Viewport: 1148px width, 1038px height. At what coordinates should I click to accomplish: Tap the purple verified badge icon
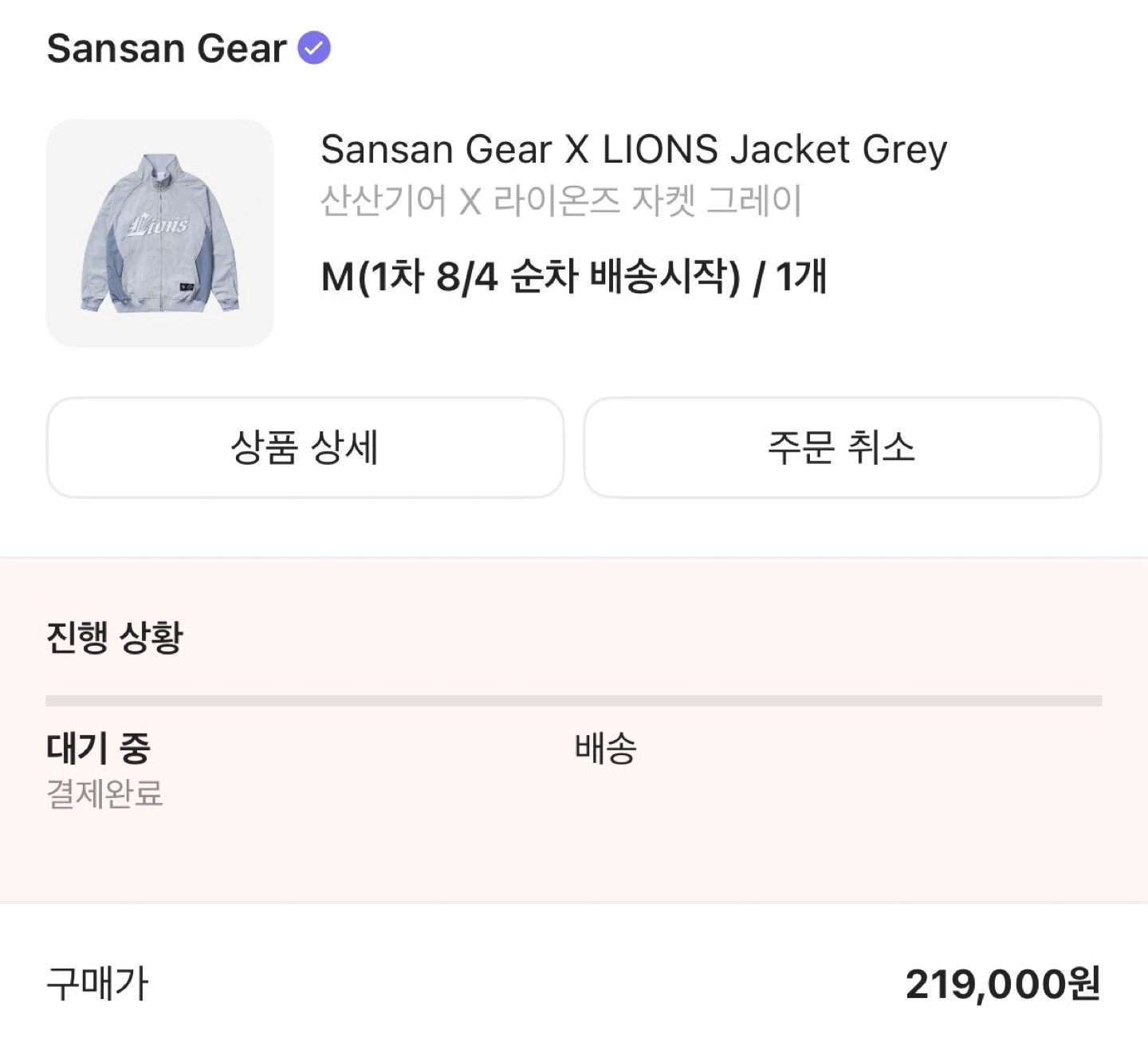[x=314, y=48]
